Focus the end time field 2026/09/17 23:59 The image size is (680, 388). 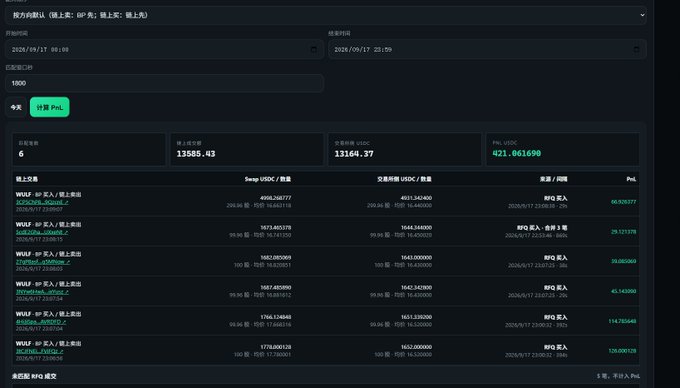point(487,49)
